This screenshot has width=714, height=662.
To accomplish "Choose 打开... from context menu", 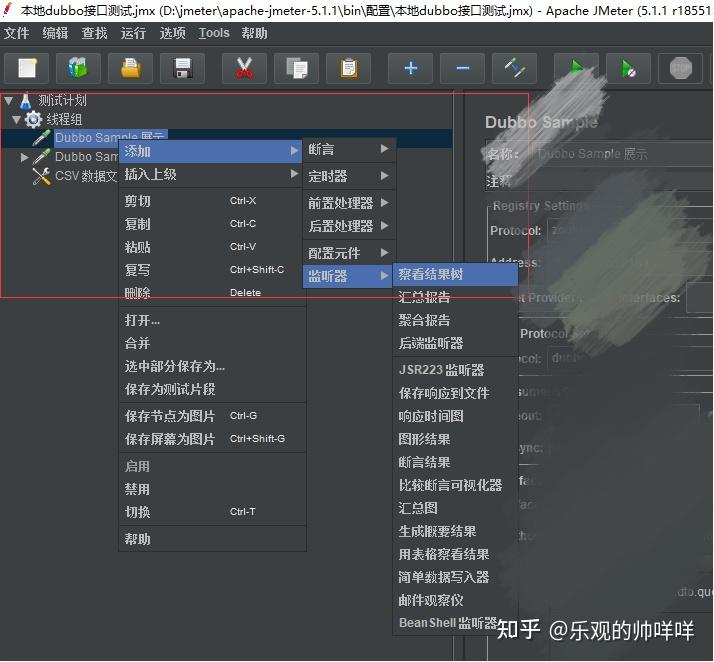I will click(x=212, y=320).
